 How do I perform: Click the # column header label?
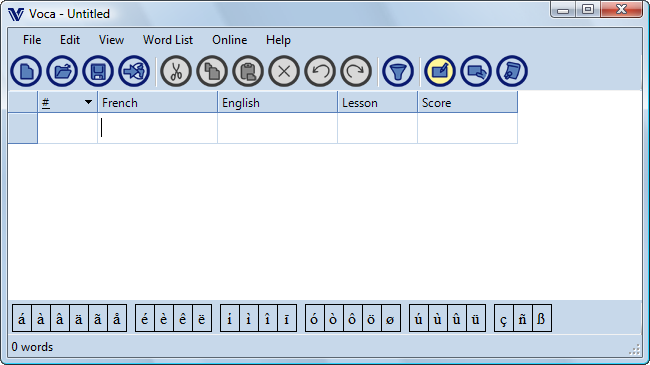click(x=46, y=103)
